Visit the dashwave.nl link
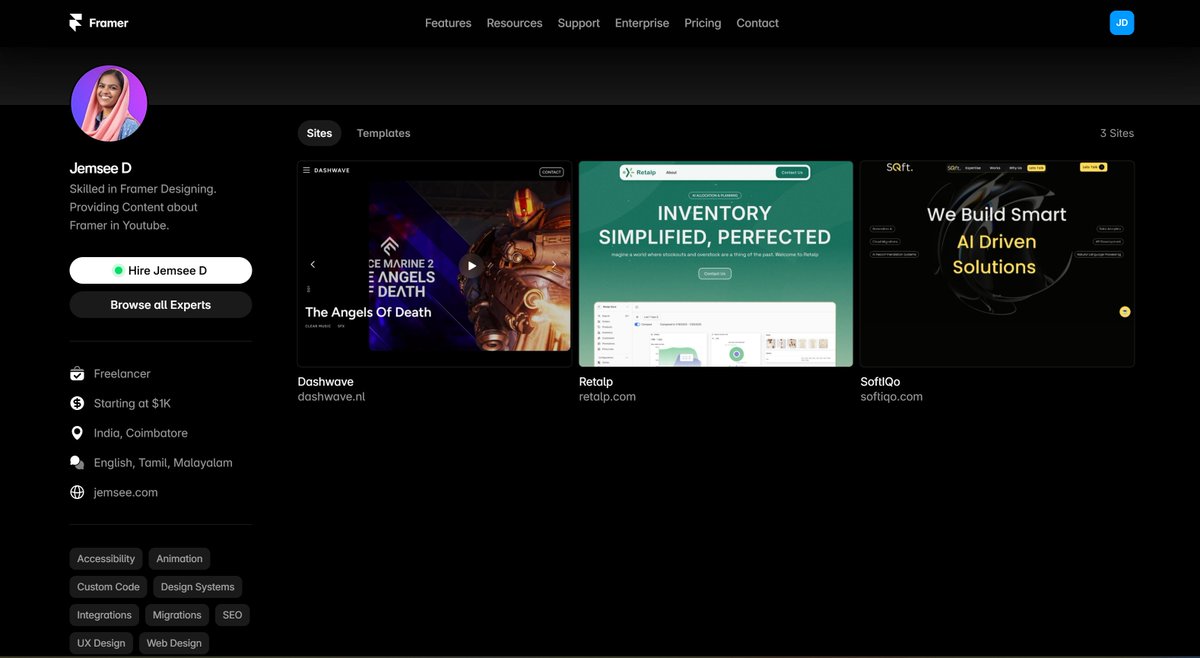The image size is (1200, 658). tap(332, 397)
